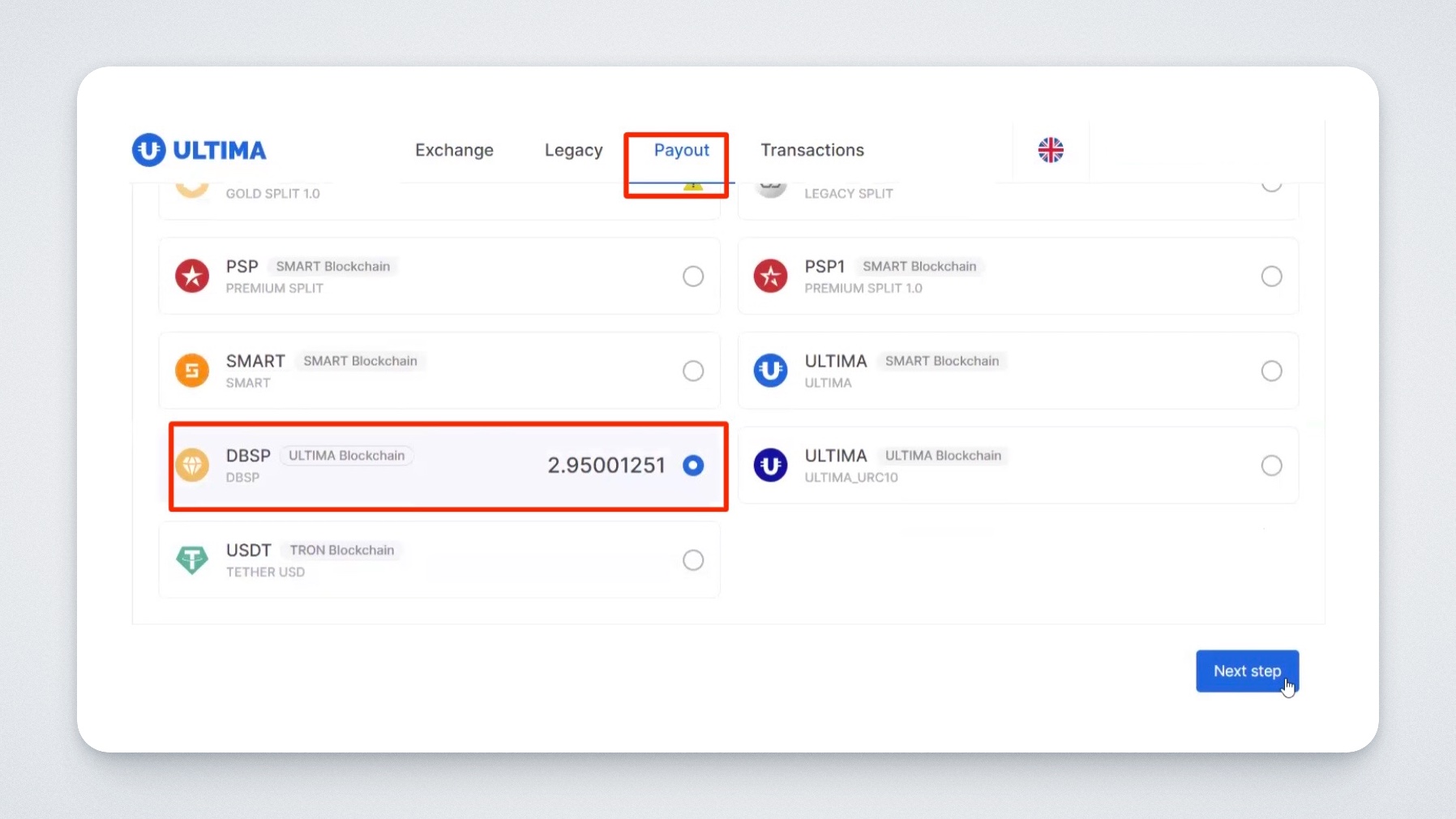The width and height of the screenshot is (1456, 819).
Task: Go to the Legacy tab
Action: click(x=573, y=150)
